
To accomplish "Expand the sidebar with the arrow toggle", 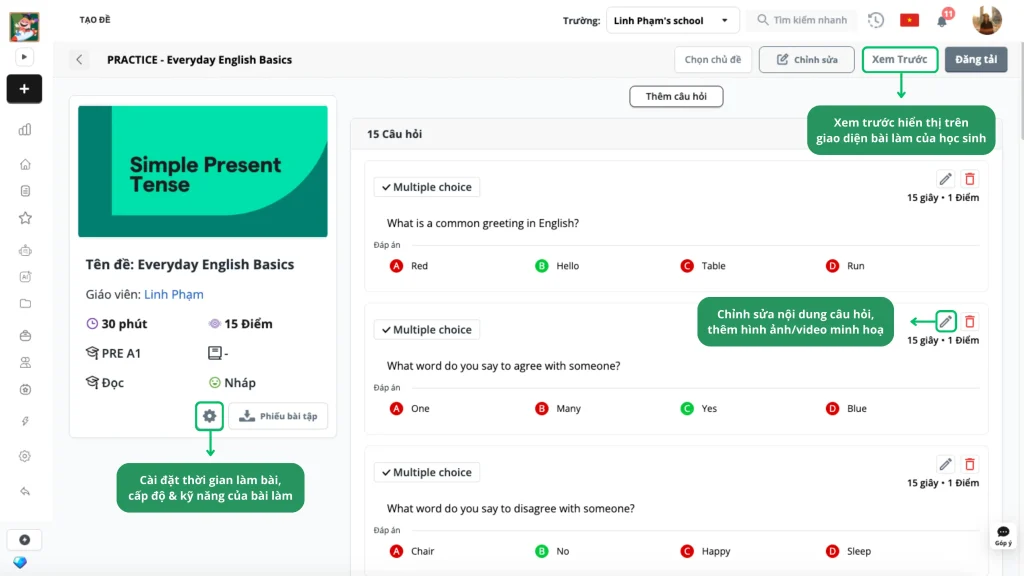I will tap(24, 58).
